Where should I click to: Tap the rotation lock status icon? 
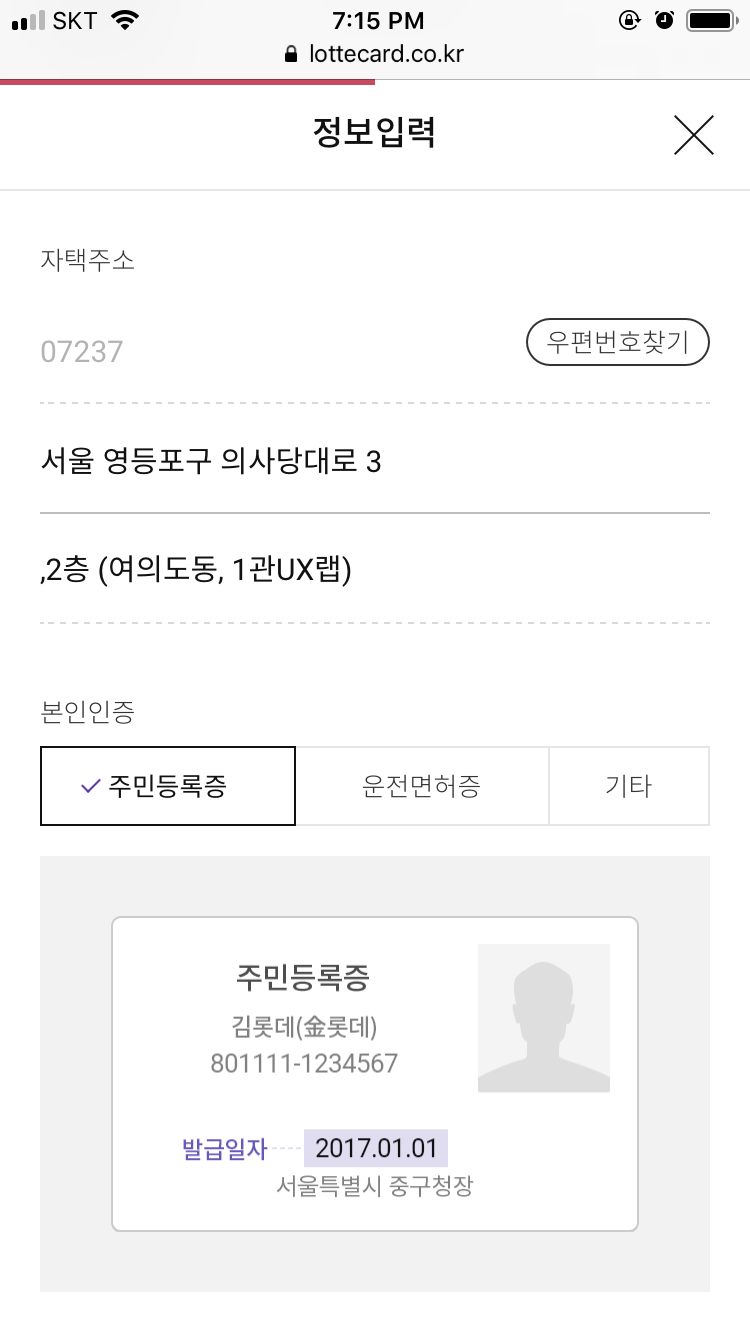630,20
